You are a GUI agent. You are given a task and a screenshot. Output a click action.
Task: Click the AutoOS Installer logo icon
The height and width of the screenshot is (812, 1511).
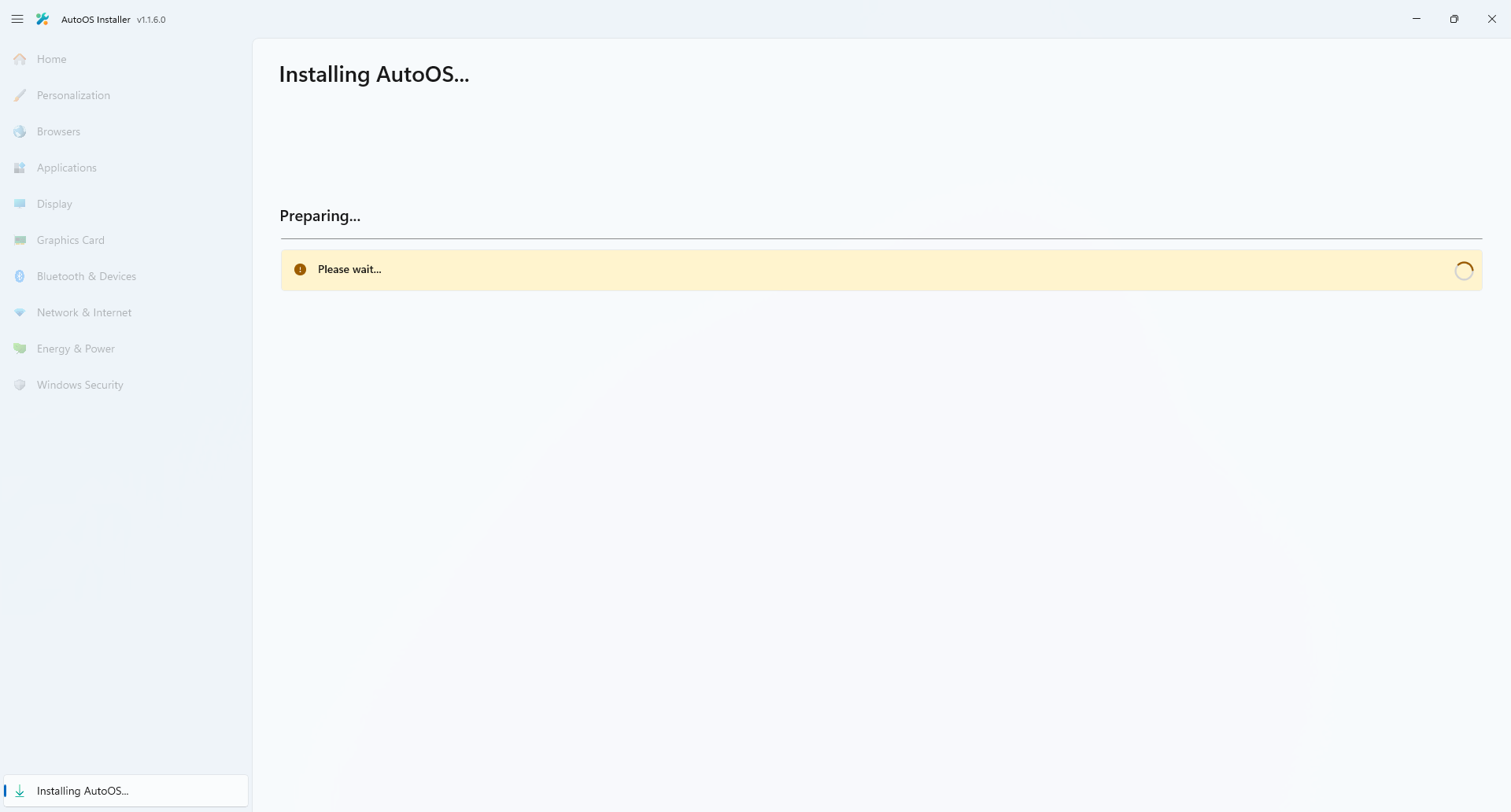point(42,19)
